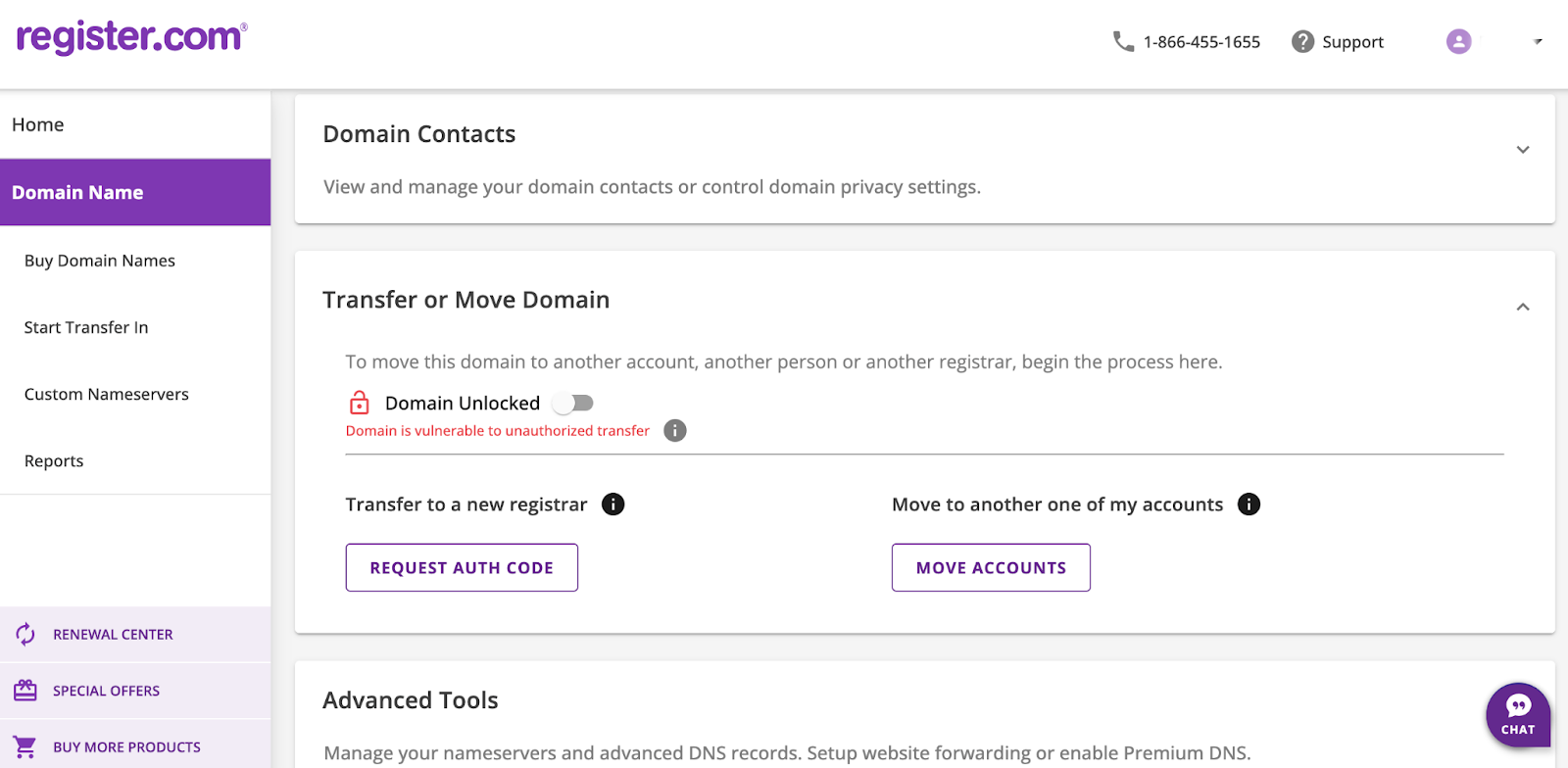Click info icon next to Move to another account
The width and height of the screenshot is (1568, 768).
point(1249,504)
